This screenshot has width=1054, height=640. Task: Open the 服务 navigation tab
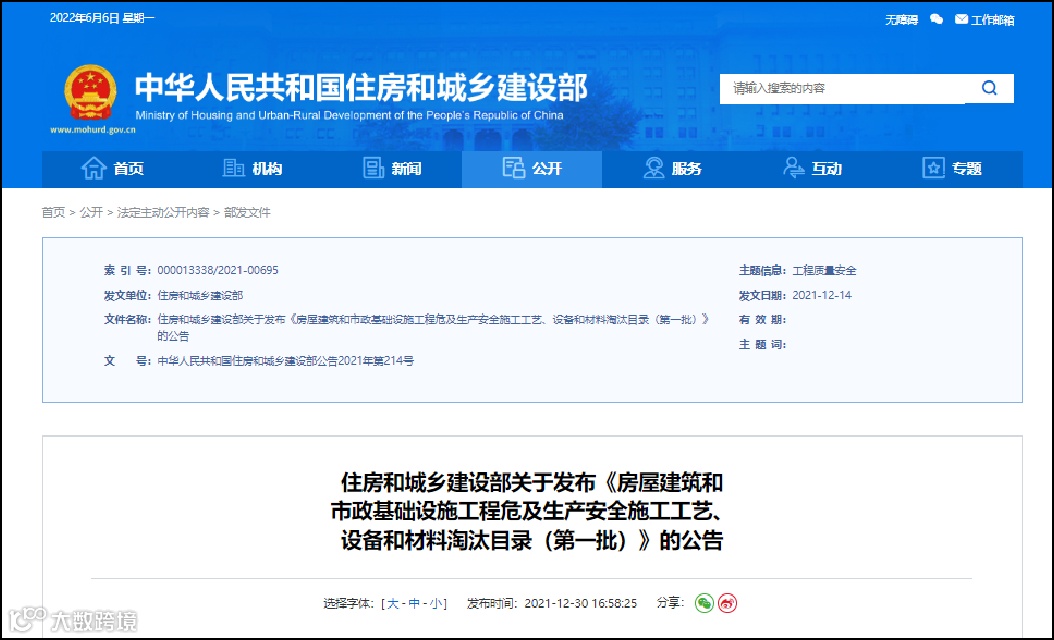[672, 169]
